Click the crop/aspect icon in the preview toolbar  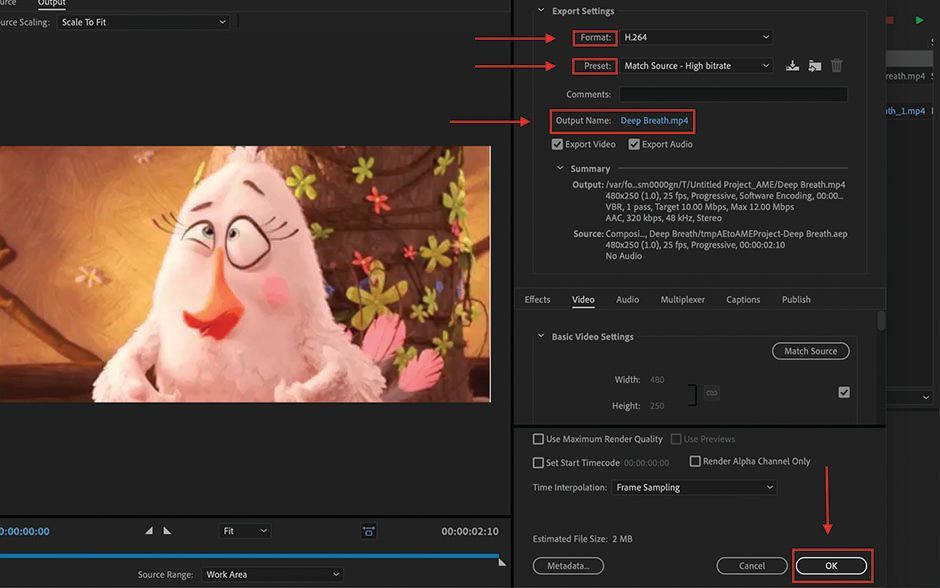(370, 530)
